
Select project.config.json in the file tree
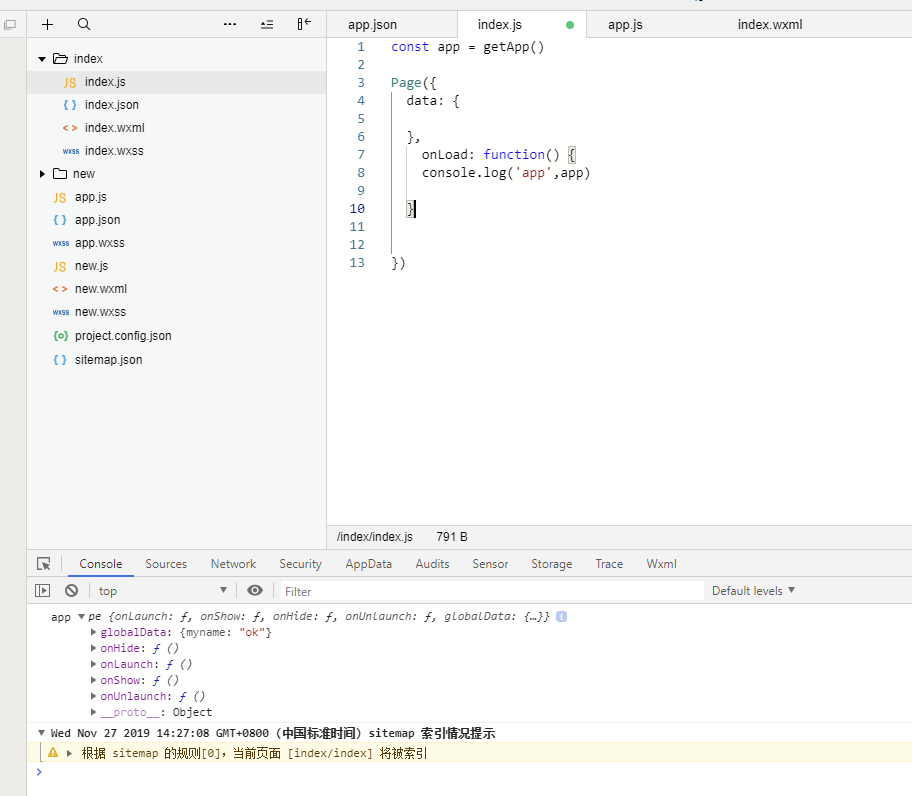[122, 336]
